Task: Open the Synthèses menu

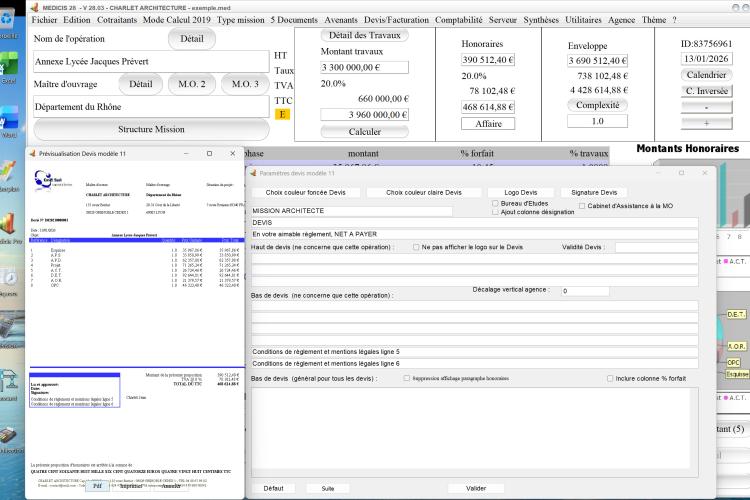Action: (540, 20)
